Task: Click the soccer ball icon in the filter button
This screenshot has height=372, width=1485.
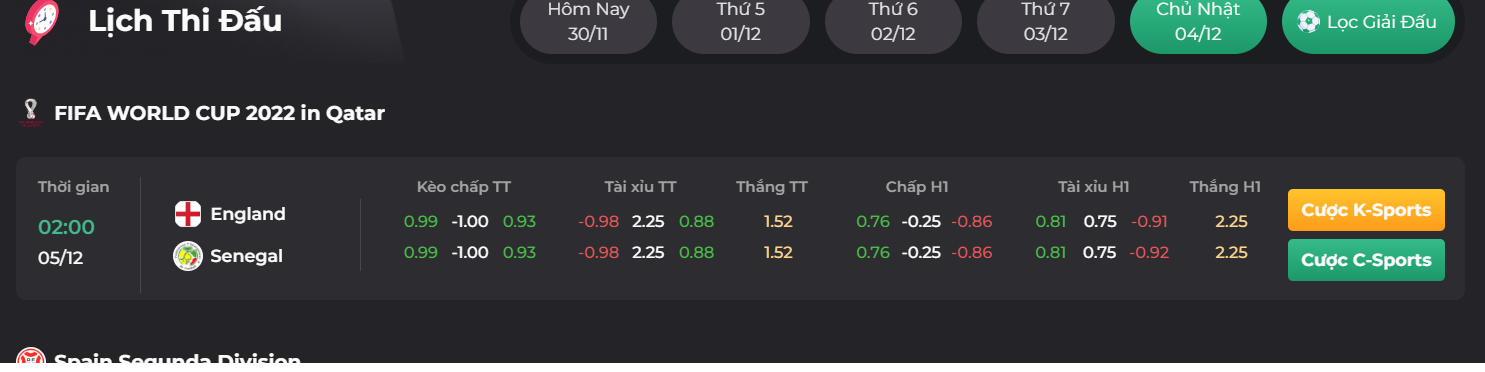Action: (1308, 21)
